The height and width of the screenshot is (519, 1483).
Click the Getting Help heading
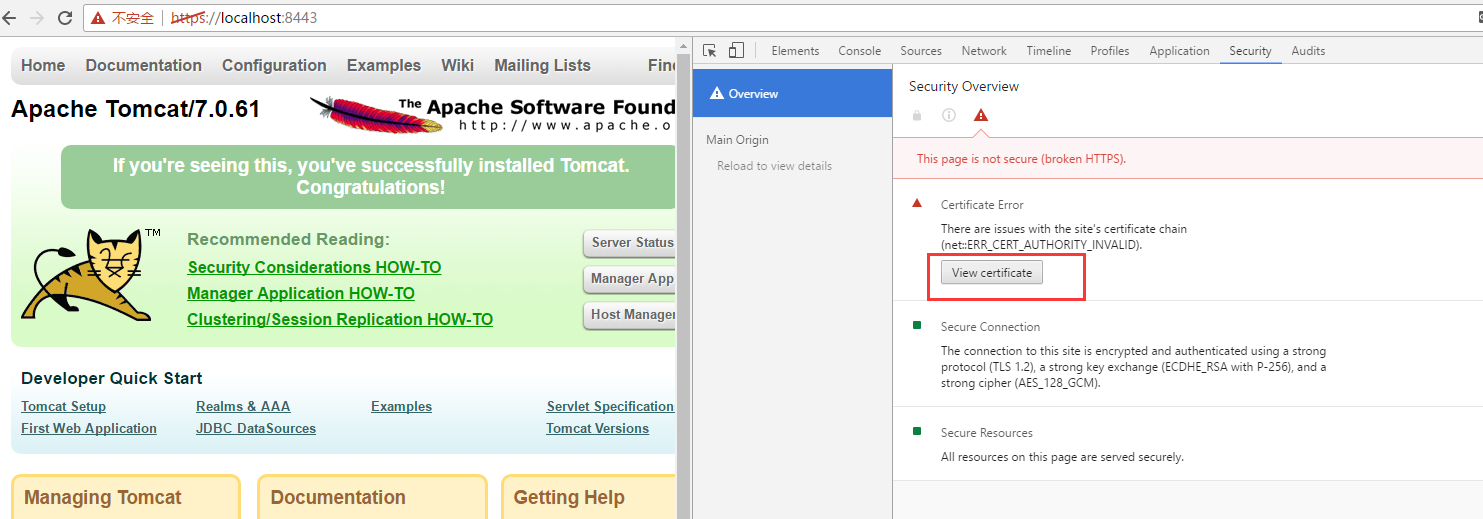[569, 497]
